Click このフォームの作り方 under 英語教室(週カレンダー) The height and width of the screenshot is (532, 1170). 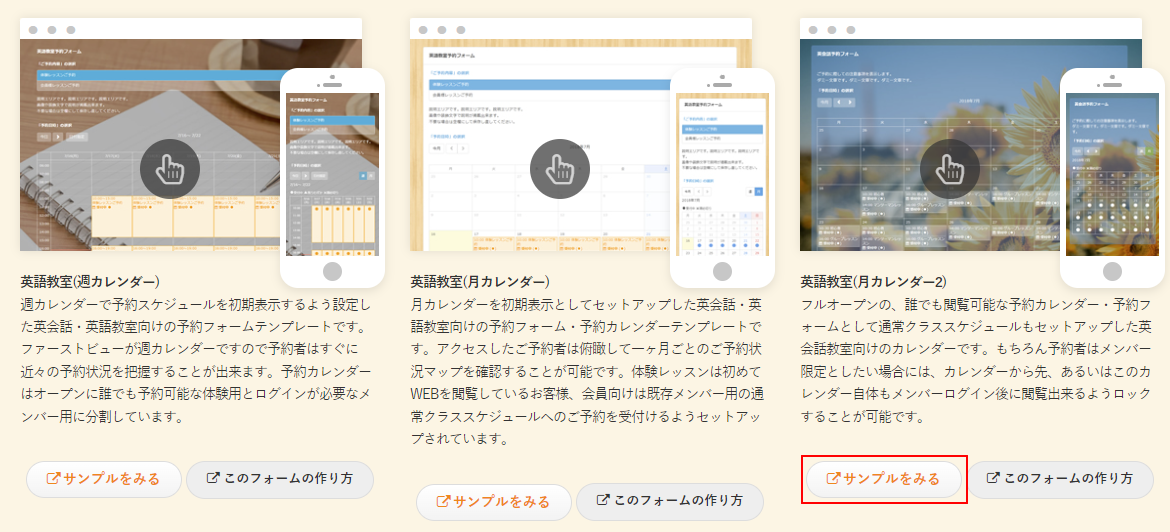click(x=279, y=479)
